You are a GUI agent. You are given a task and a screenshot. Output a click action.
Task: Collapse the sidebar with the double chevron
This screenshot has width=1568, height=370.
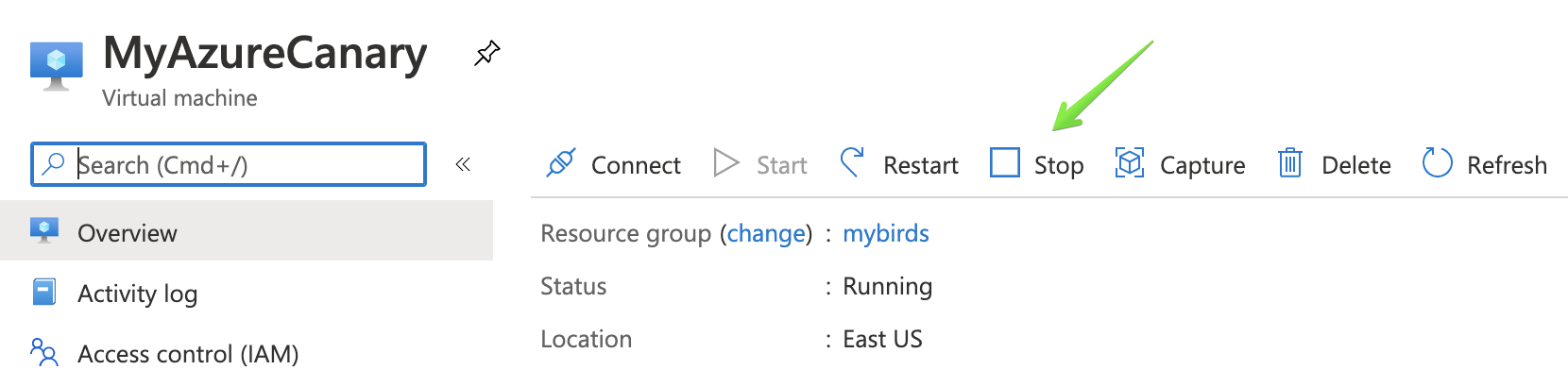[x=463, y=164]
